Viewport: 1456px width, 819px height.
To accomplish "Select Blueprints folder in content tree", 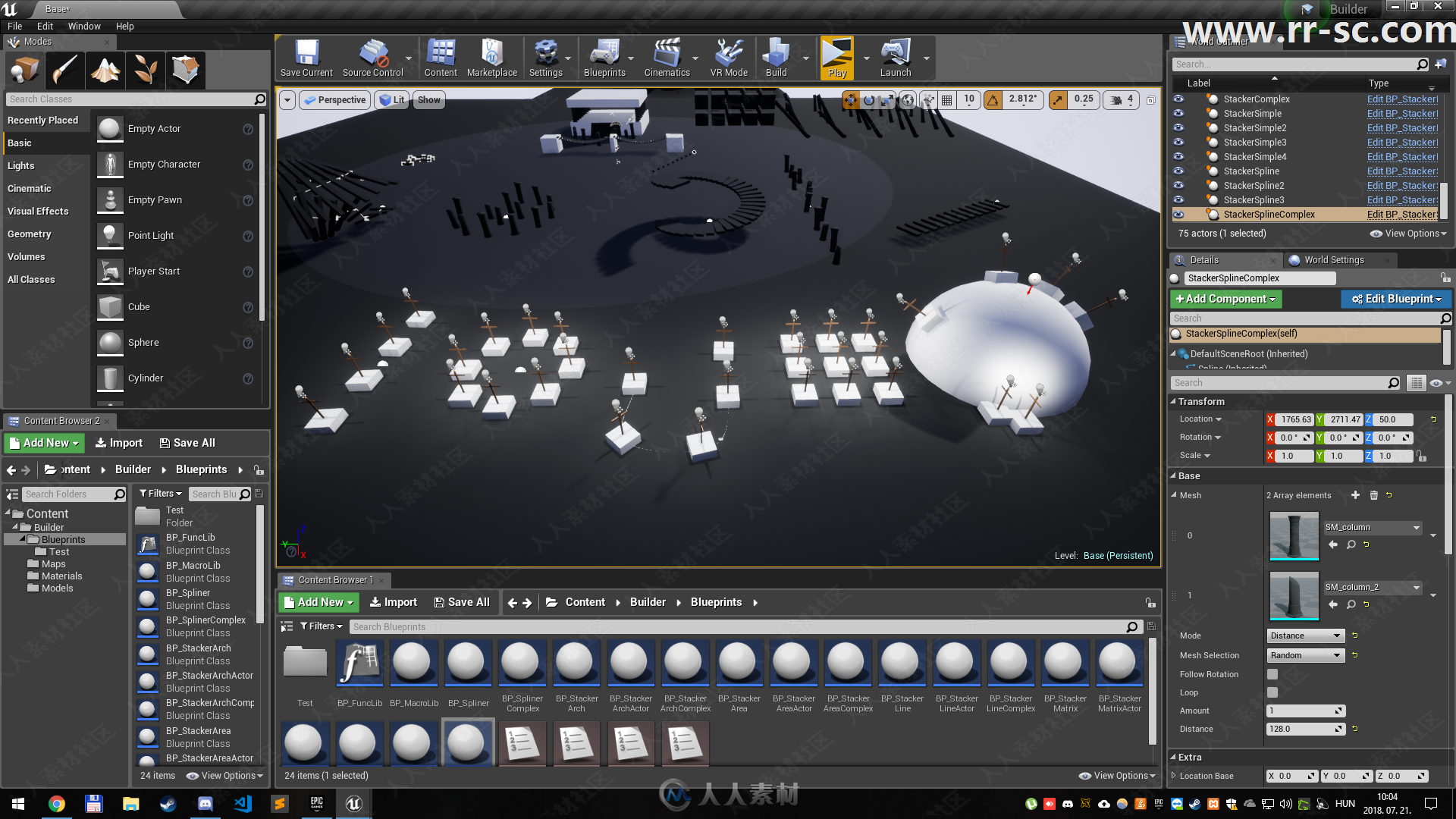I will (x=64, y=540).
